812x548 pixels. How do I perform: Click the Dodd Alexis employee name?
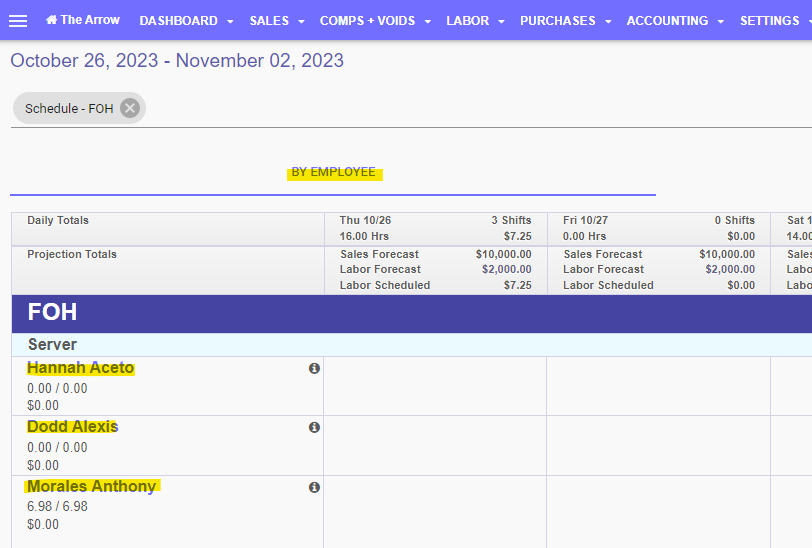[x=72, y=427]
